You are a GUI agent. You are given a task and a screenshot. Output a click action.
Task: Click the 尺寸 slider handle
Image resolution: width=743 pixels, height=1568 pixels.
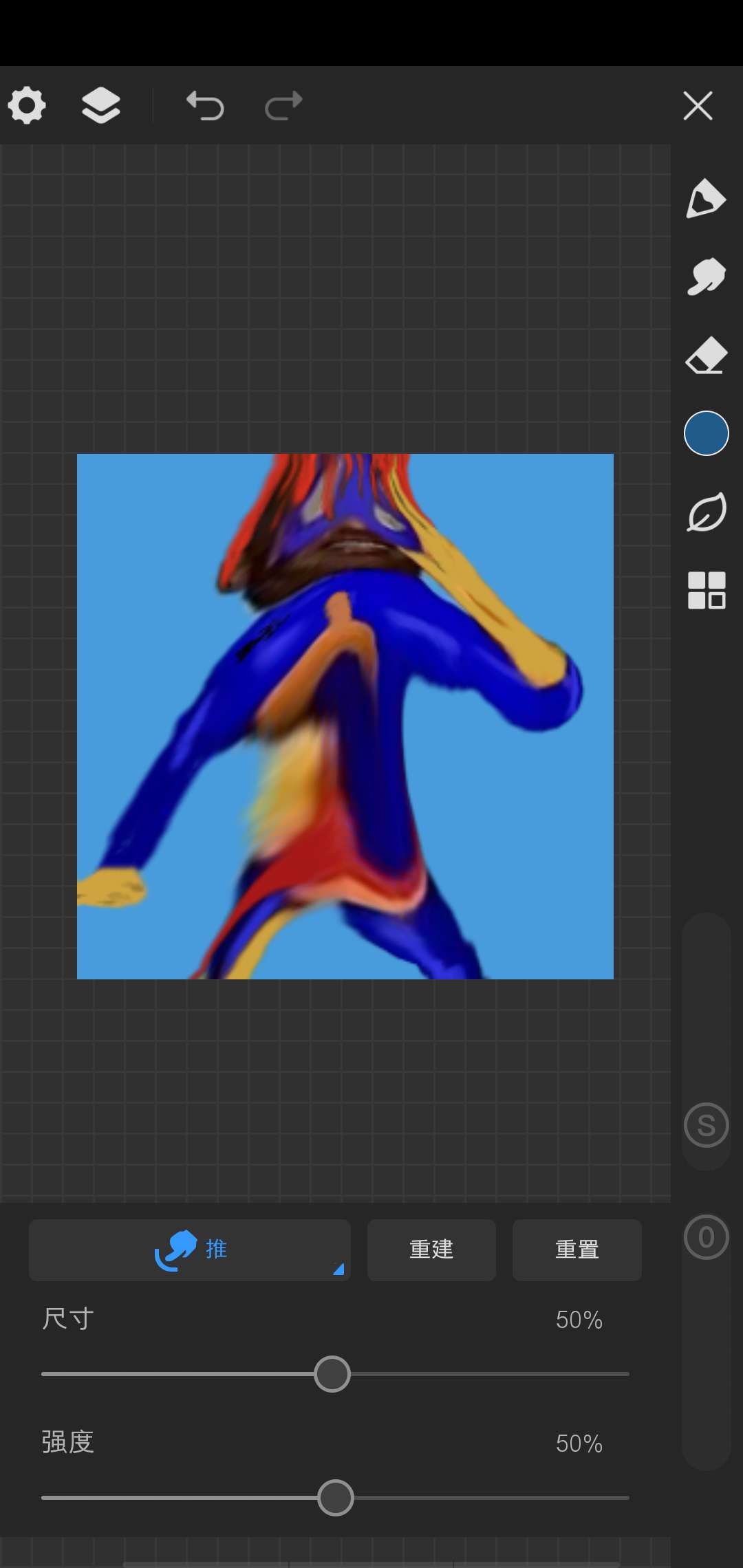(332, 1374)
